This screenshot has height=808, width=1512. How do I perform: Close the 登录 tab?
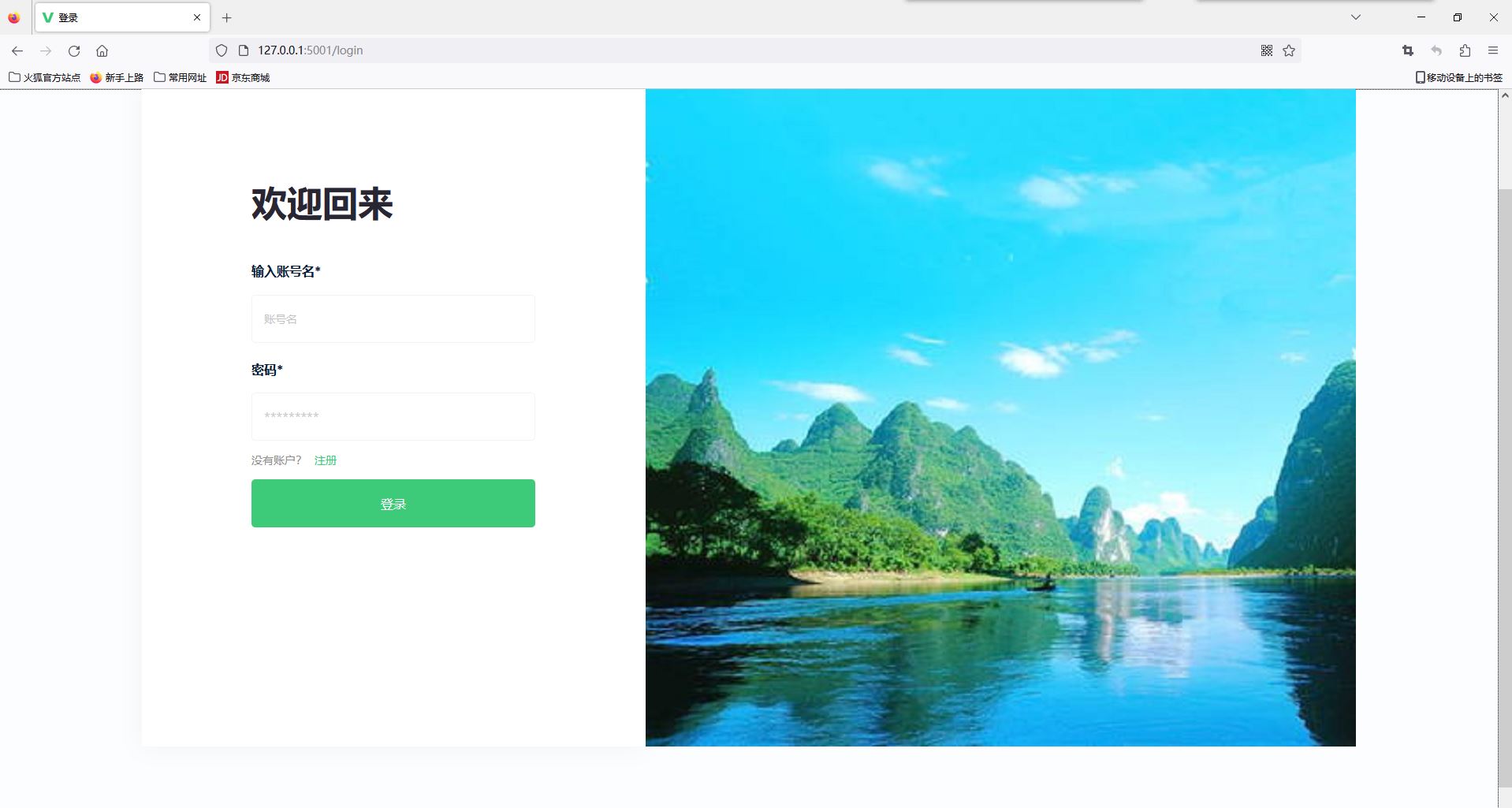tap(197, 17)
